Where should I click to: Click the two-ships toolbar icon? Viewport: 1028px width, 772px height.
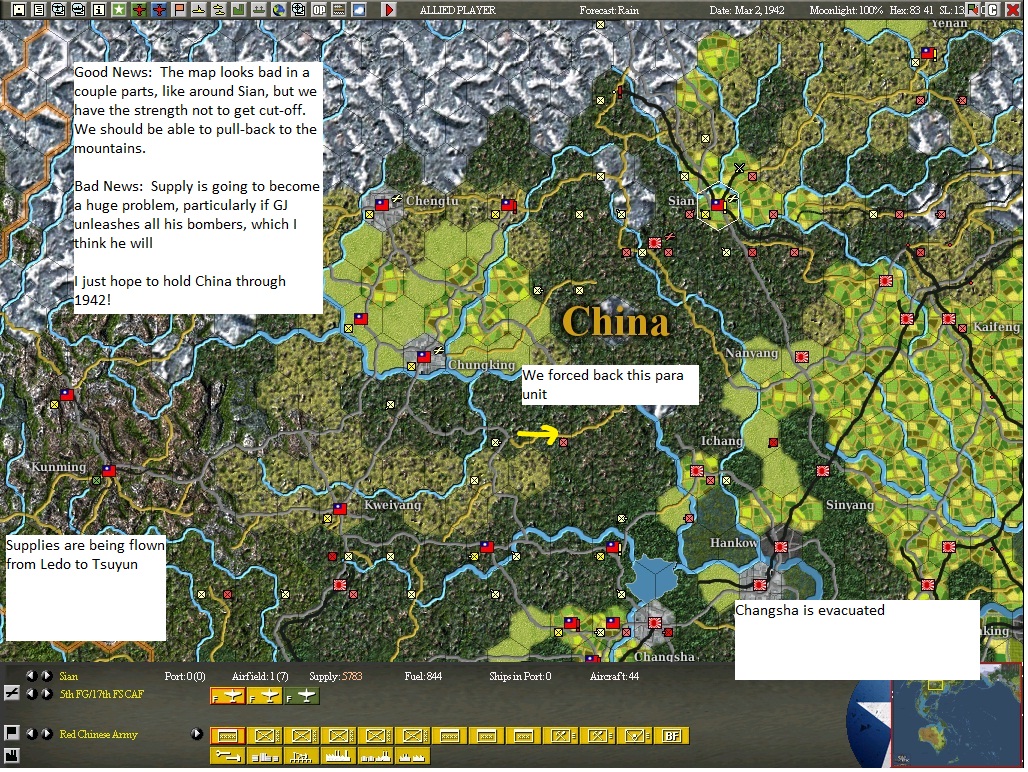(219, 10)
